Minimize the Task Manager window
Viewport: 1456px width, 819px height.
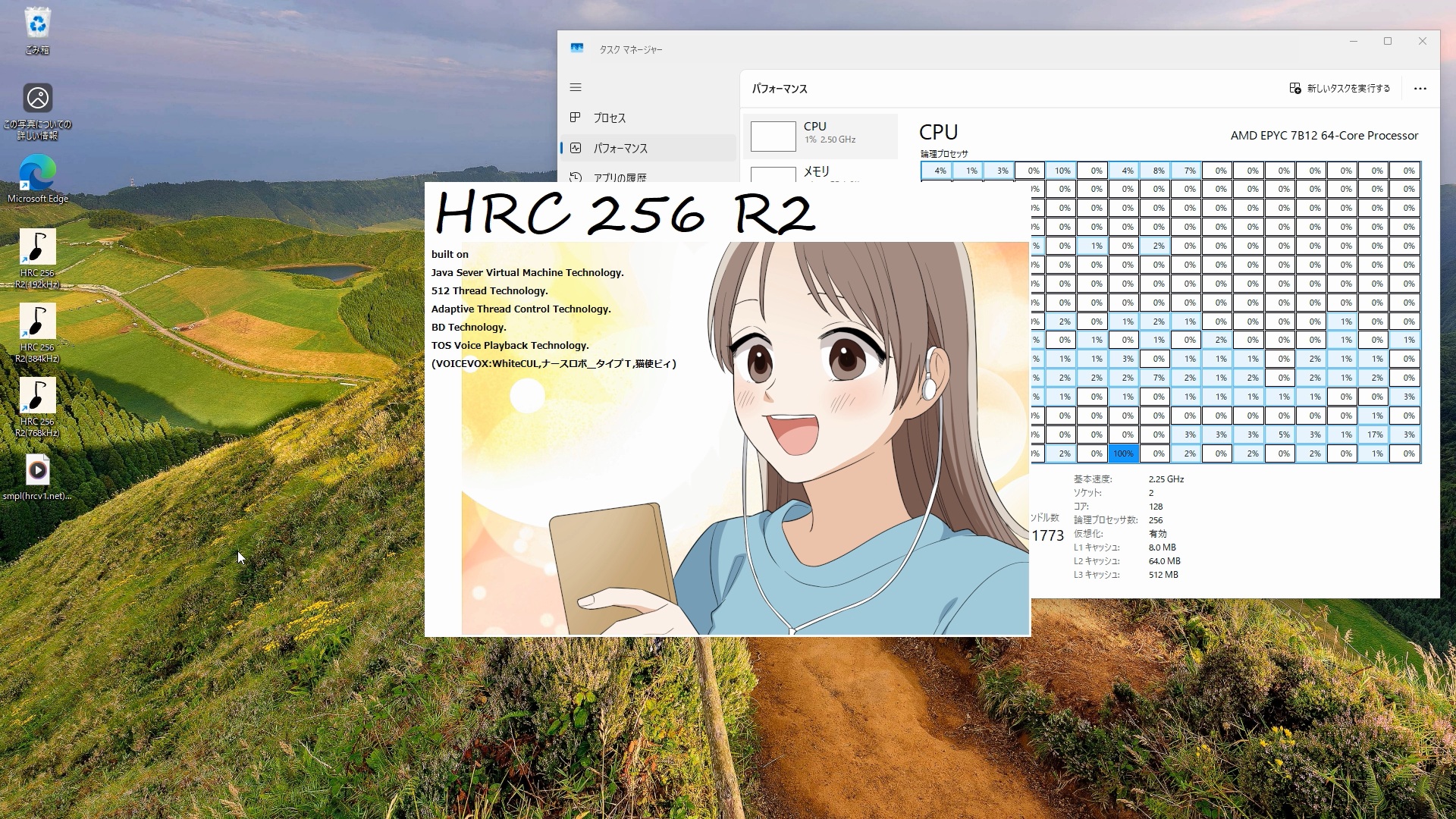pos(1353,41)
